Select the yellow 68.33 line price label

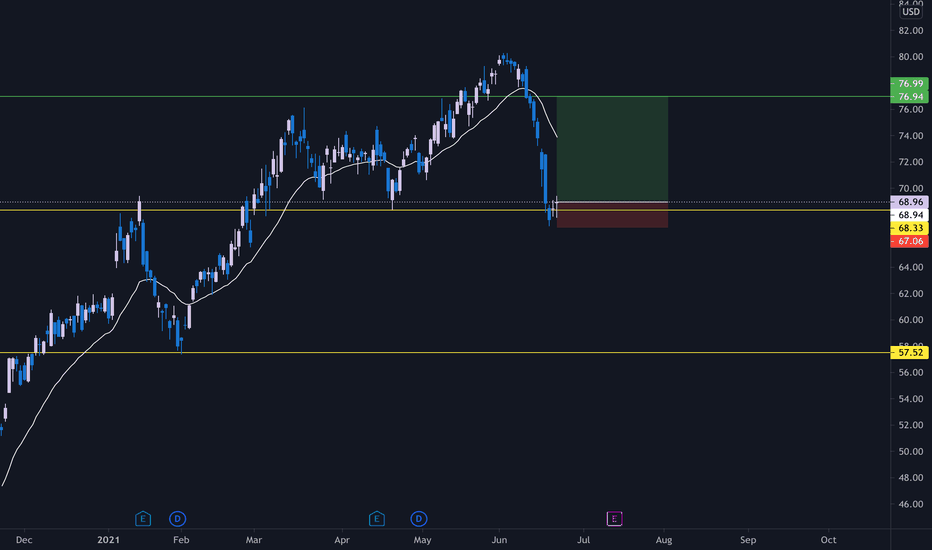909,228
